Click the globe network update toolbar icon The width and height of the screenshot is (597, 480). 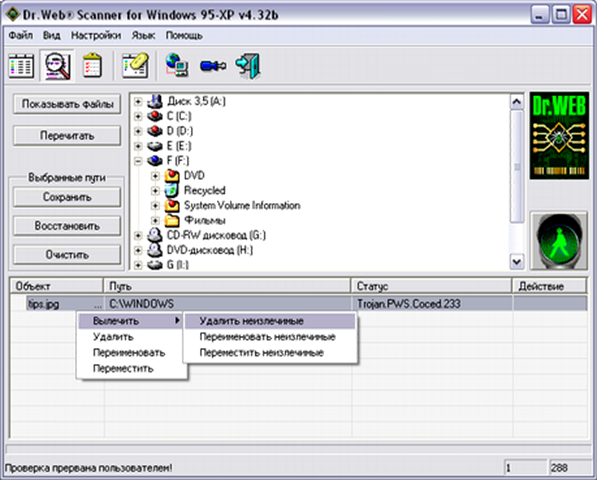(177, 65)
